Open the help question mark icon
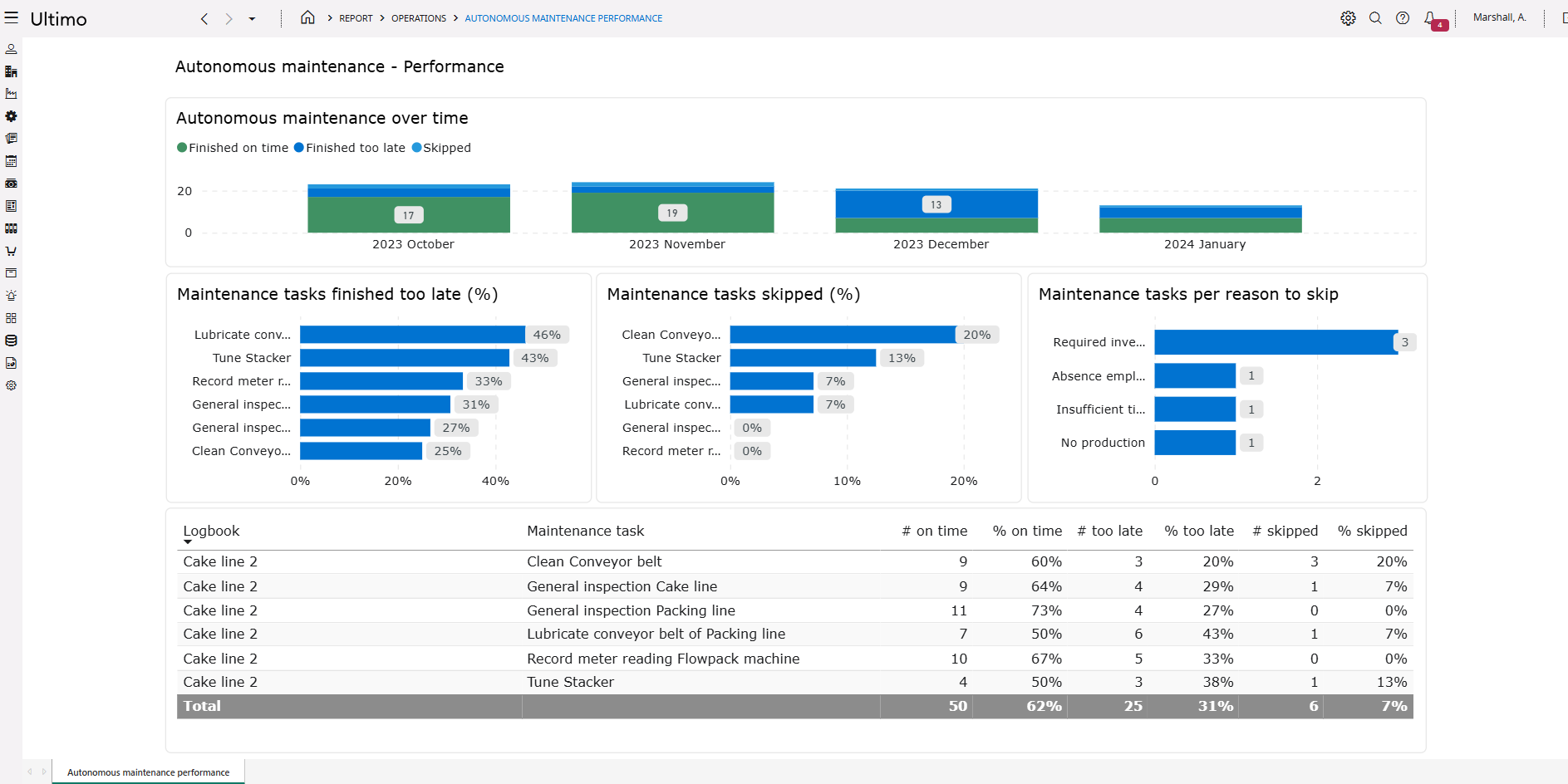This screenshot has height=784, width=1568. pyautogui.click(x=1403, y=17)
